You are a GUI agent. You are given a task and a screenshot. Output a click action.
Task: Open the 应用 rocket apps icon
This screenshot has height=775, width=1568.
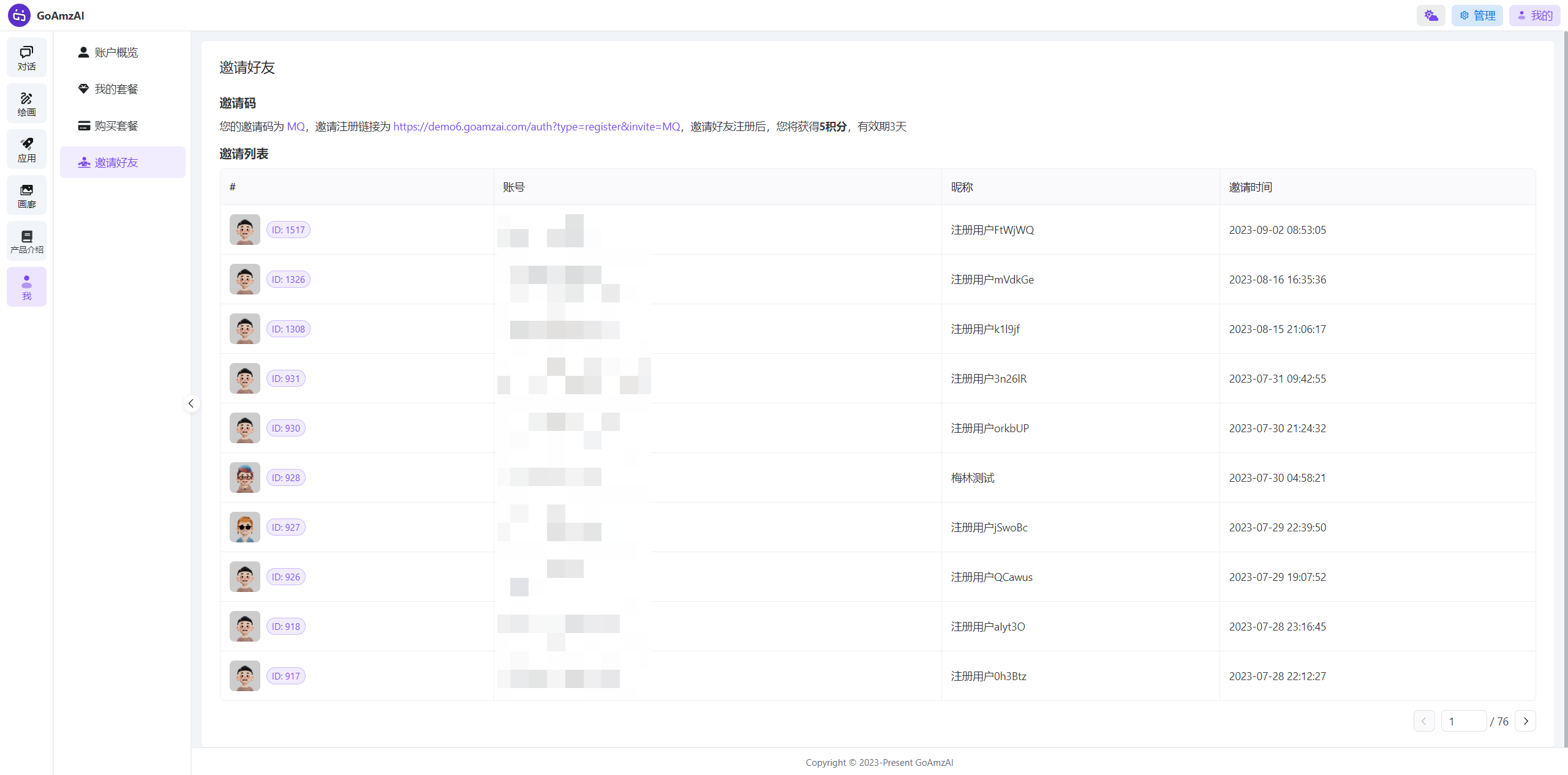[x=26, y=149]
